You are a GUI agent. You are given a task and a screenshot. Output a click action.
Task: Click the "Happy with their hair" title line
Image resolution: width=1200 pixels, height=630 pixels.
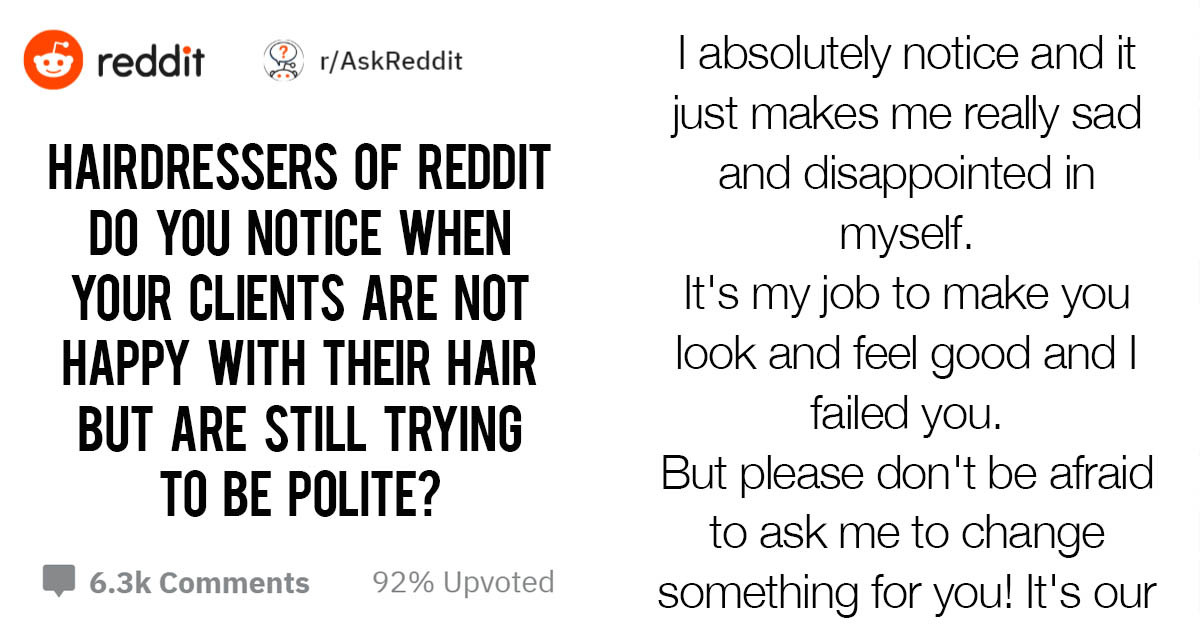[x=299, y=367]
